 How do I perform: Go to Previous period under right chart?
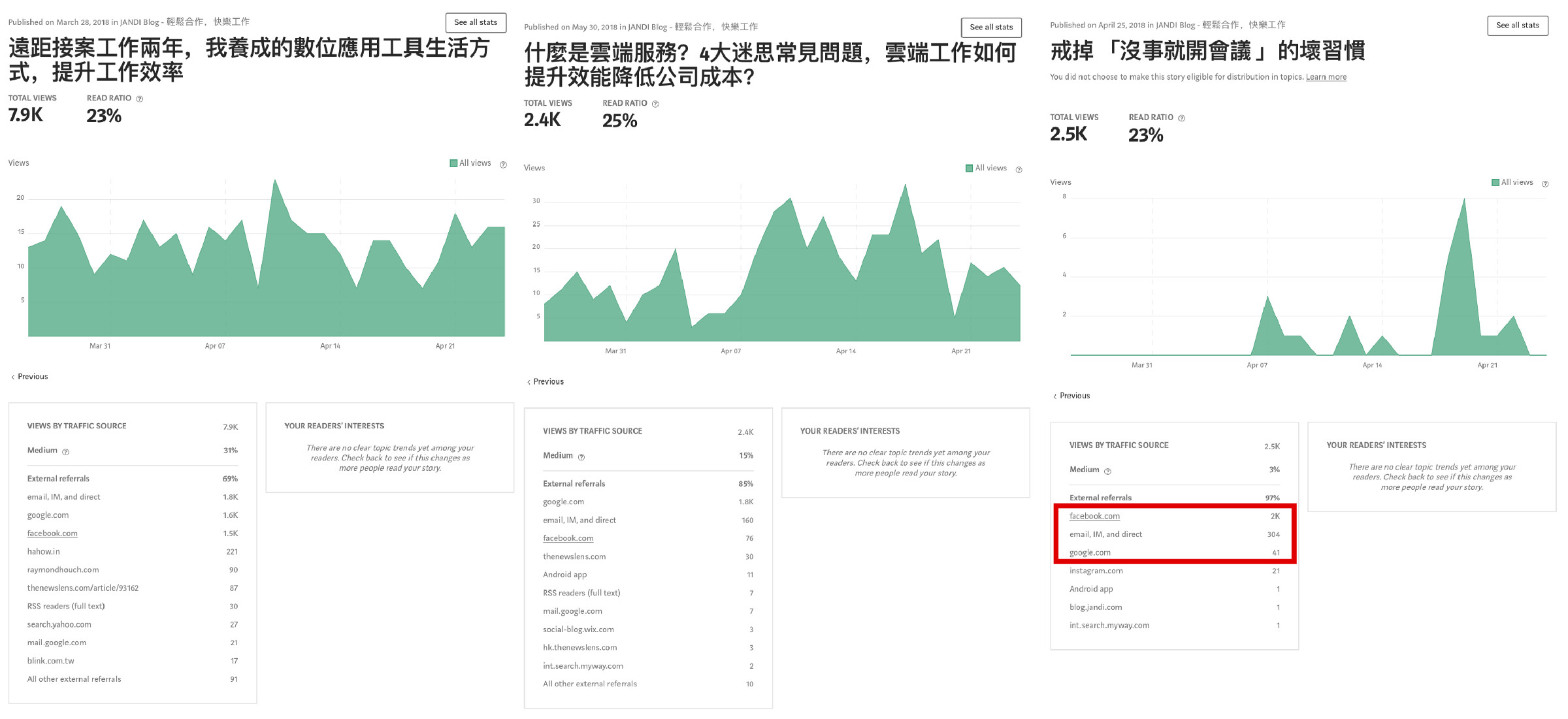coord(1071,396)
